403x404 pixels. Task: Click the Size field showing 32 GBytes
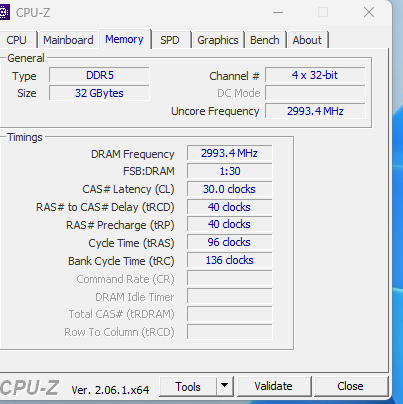coord(99,93)
